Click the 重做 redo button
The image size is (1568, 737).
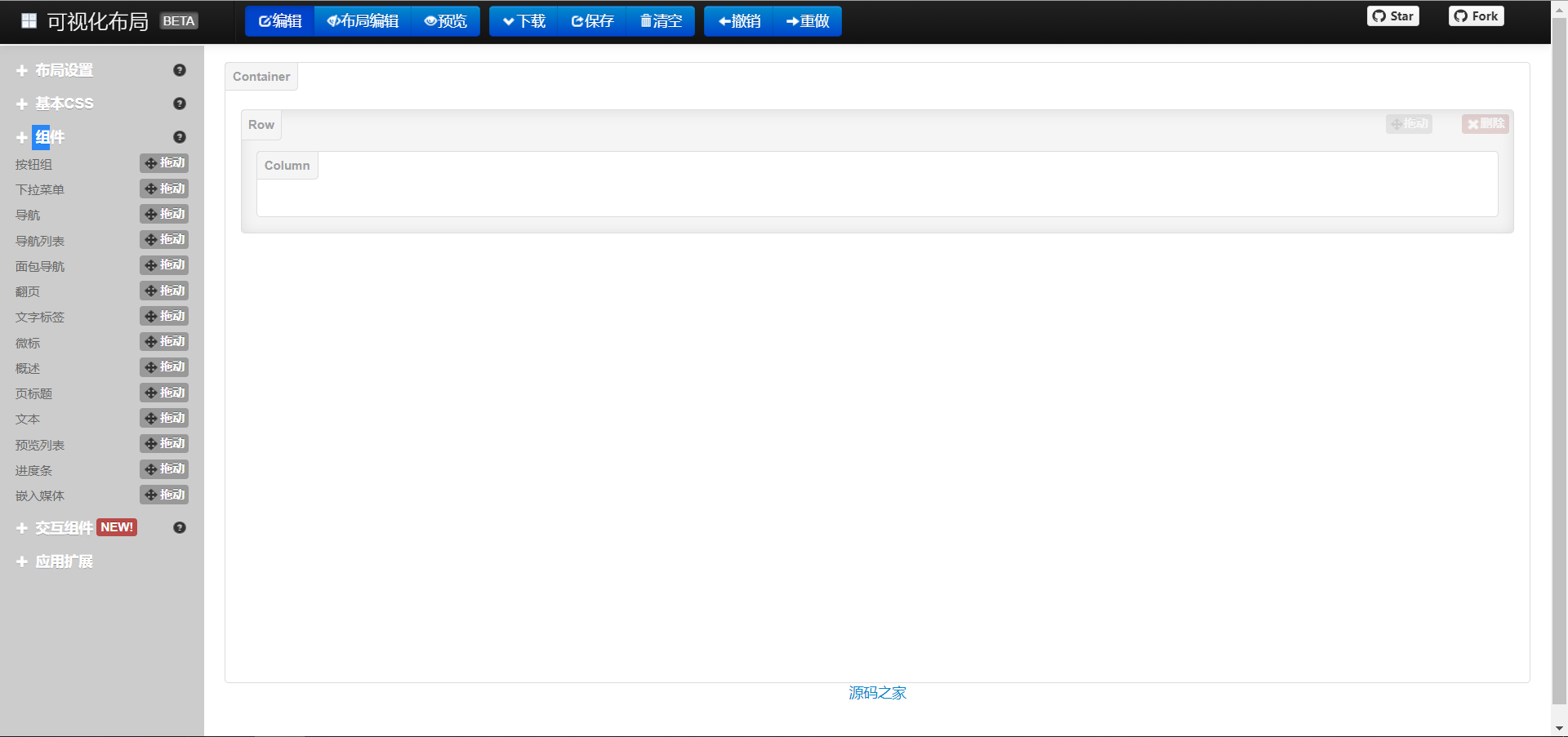point(807,21)
